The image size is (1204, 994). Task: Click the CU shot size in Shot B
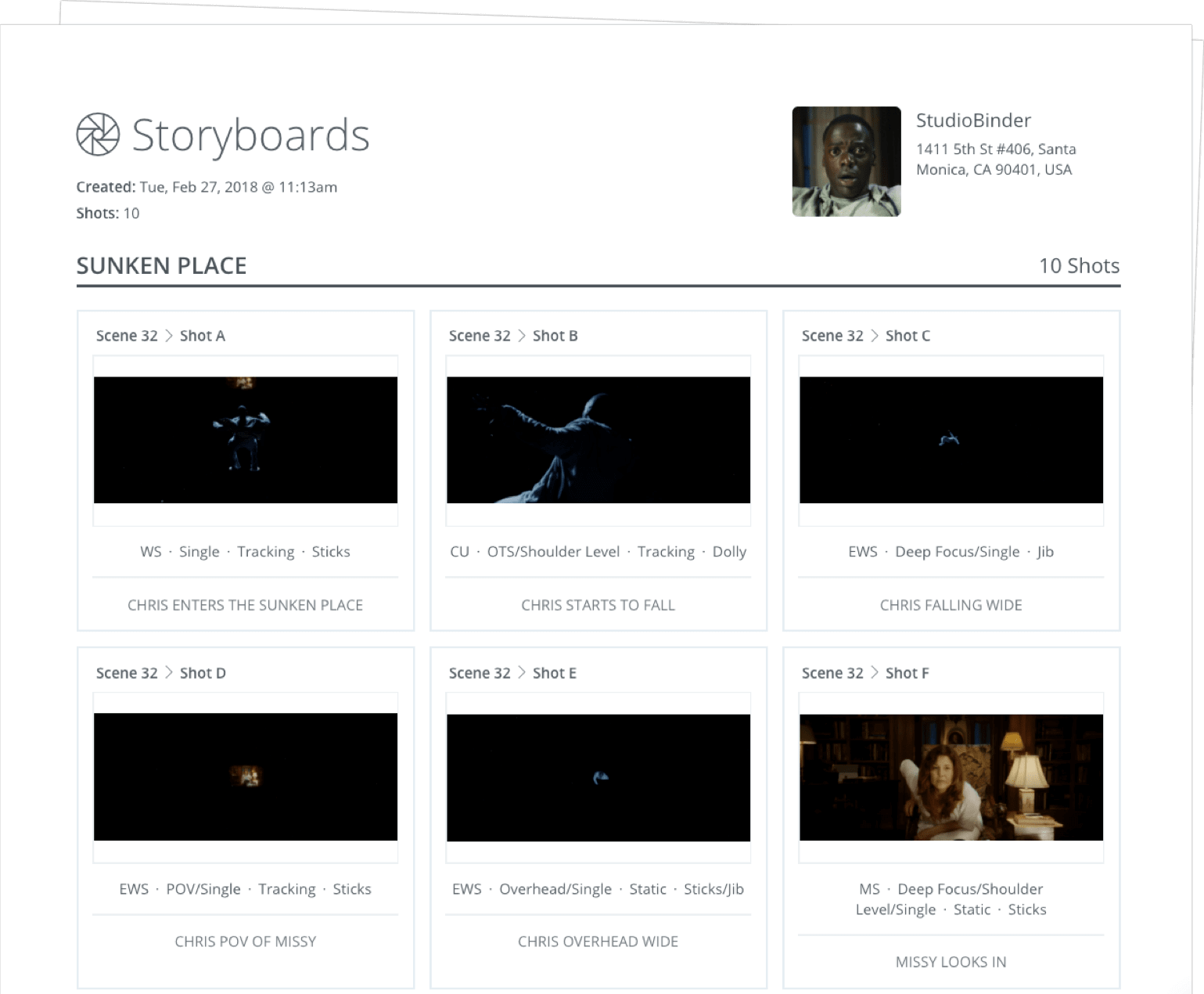click(460, 552)
